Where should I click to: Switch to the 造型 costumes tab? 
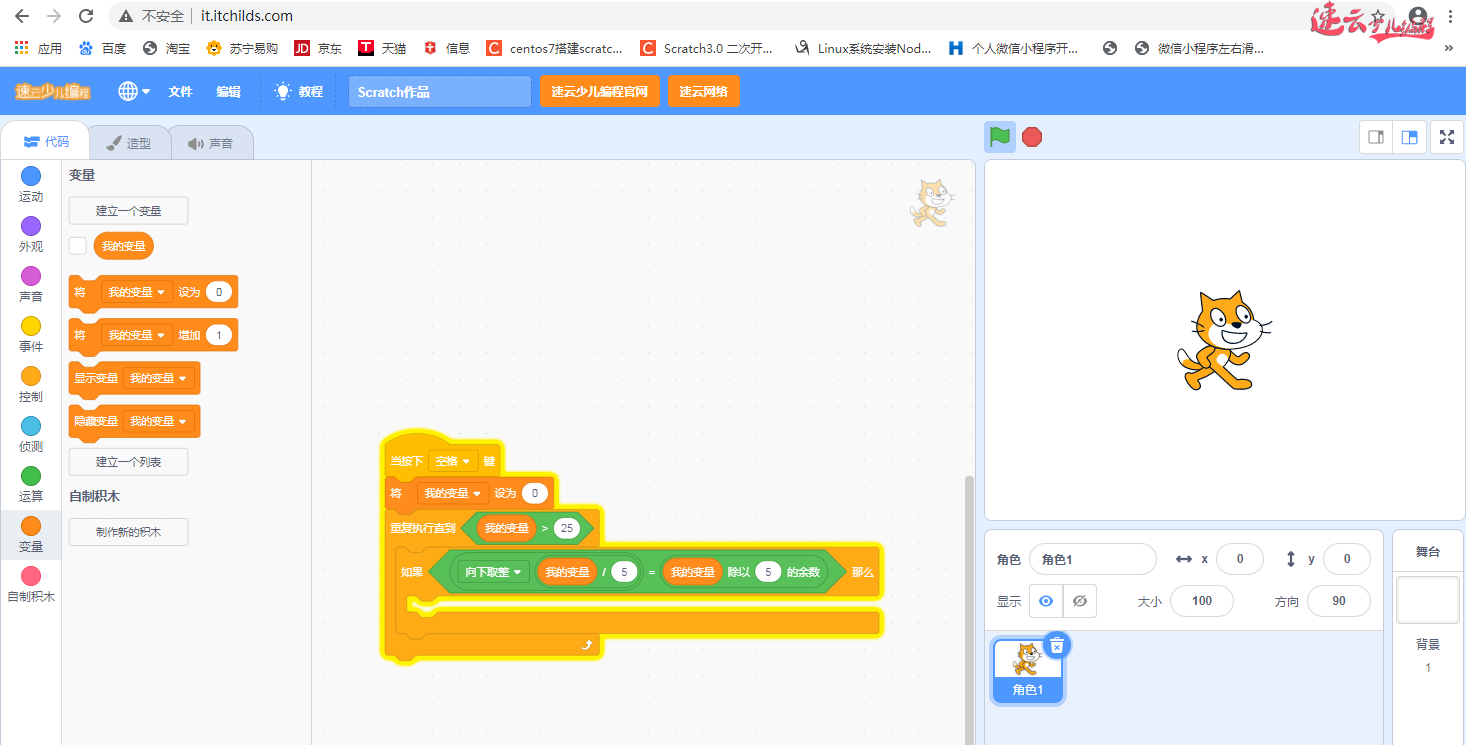(128, 143)
